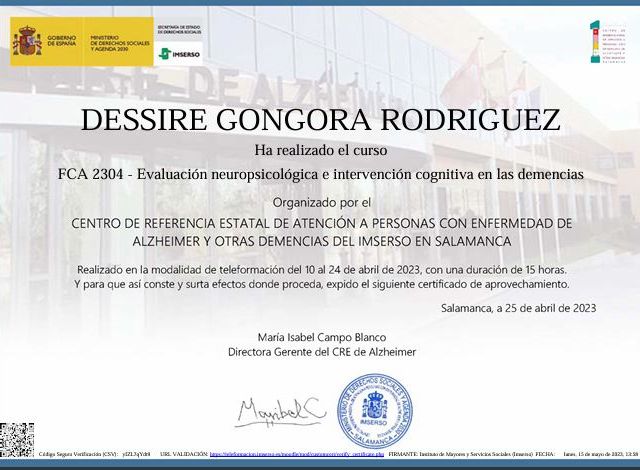Click the "URL VALIDACIÓN" label
The width and height of the screenshot is (640, 470).
(x=184, y=454)
